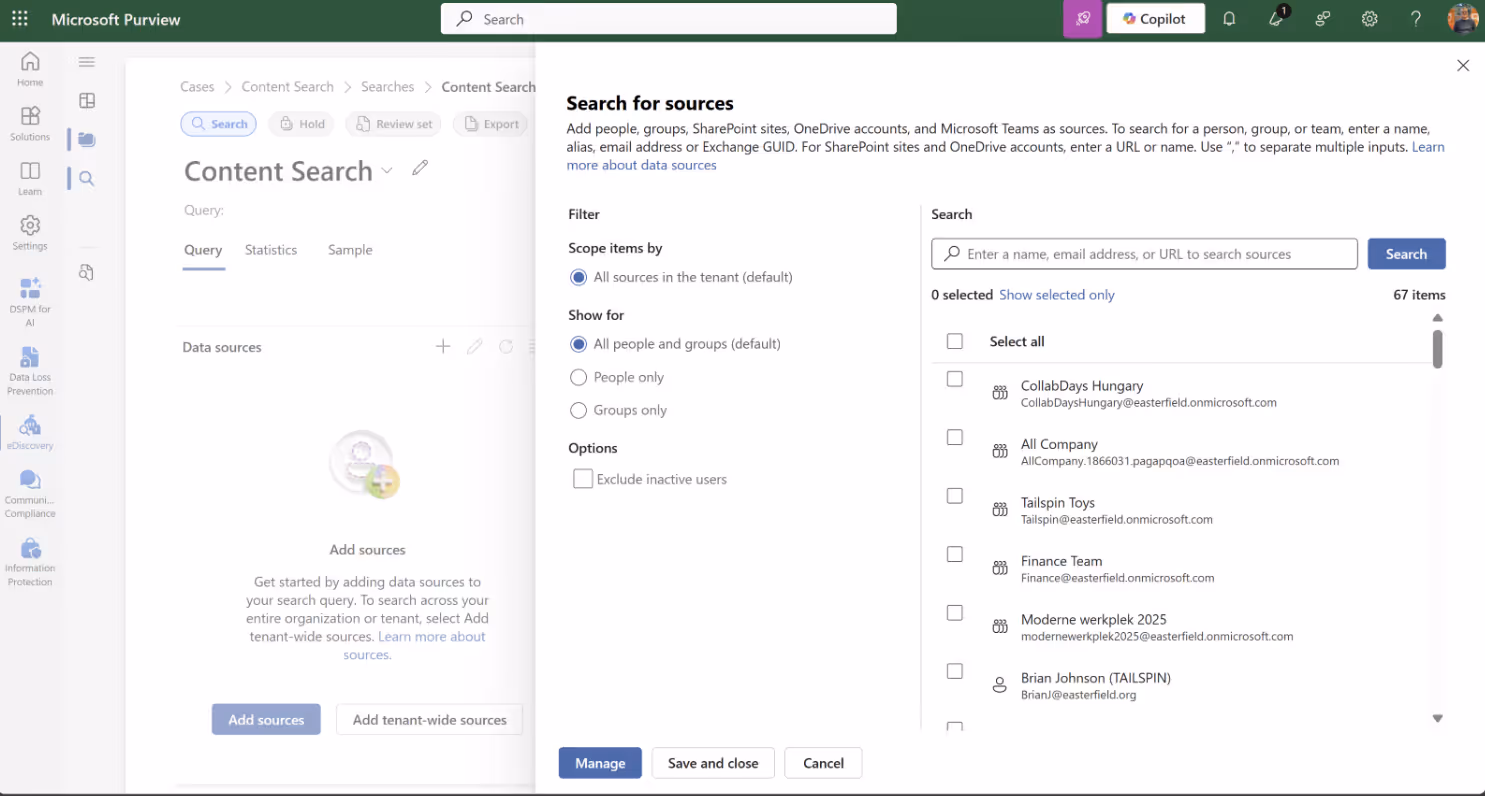Click the sources list scrollbar down arrow
The height and width of the screenshot is (796, 1485).
click(1438, 718)
